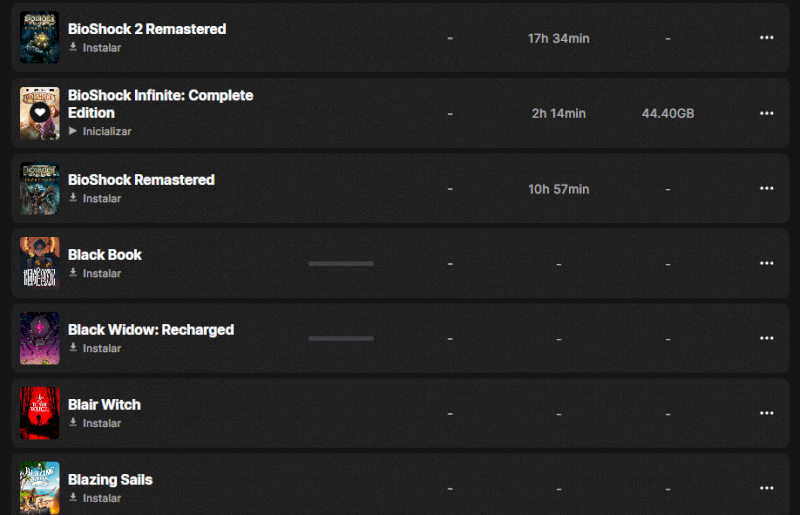This screenshot has height=515, width=800.
Task: Click Instalar under Blair Witch
Action: coord(95,423)
